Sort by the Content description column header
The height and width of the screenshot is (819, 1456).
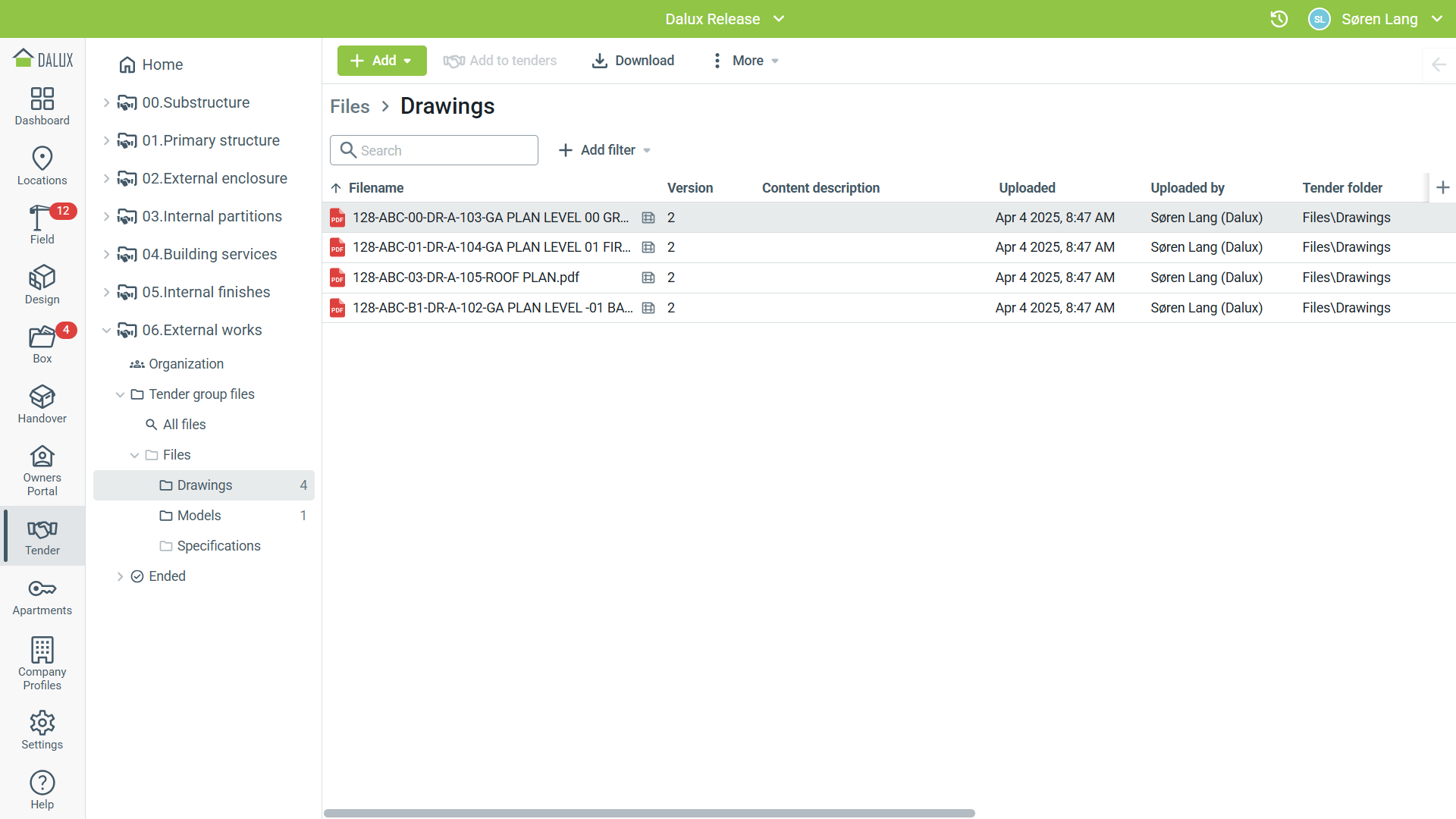(x=821, y=188)
